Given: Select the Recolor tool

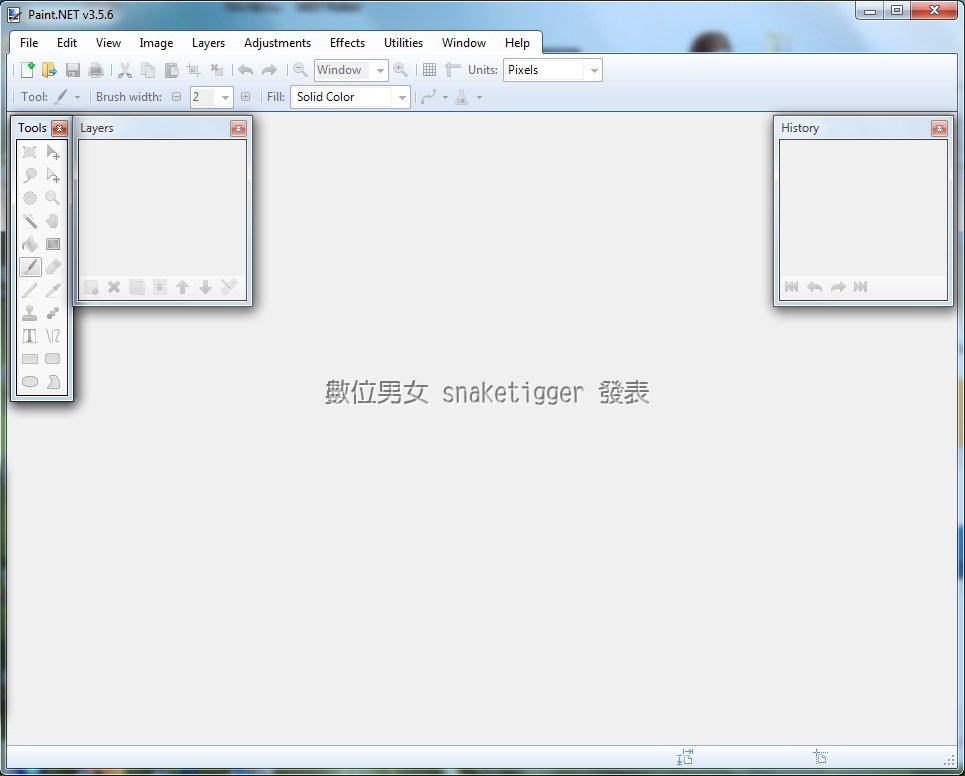Looking at the screenshot, I should [x=53, y=313].
